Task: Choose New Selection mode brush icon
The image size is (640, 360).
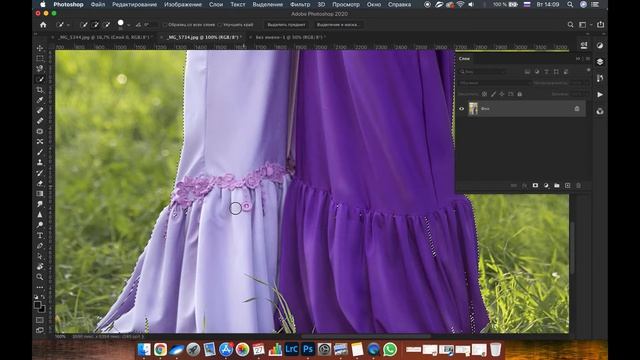Action: tap(84, 25)
